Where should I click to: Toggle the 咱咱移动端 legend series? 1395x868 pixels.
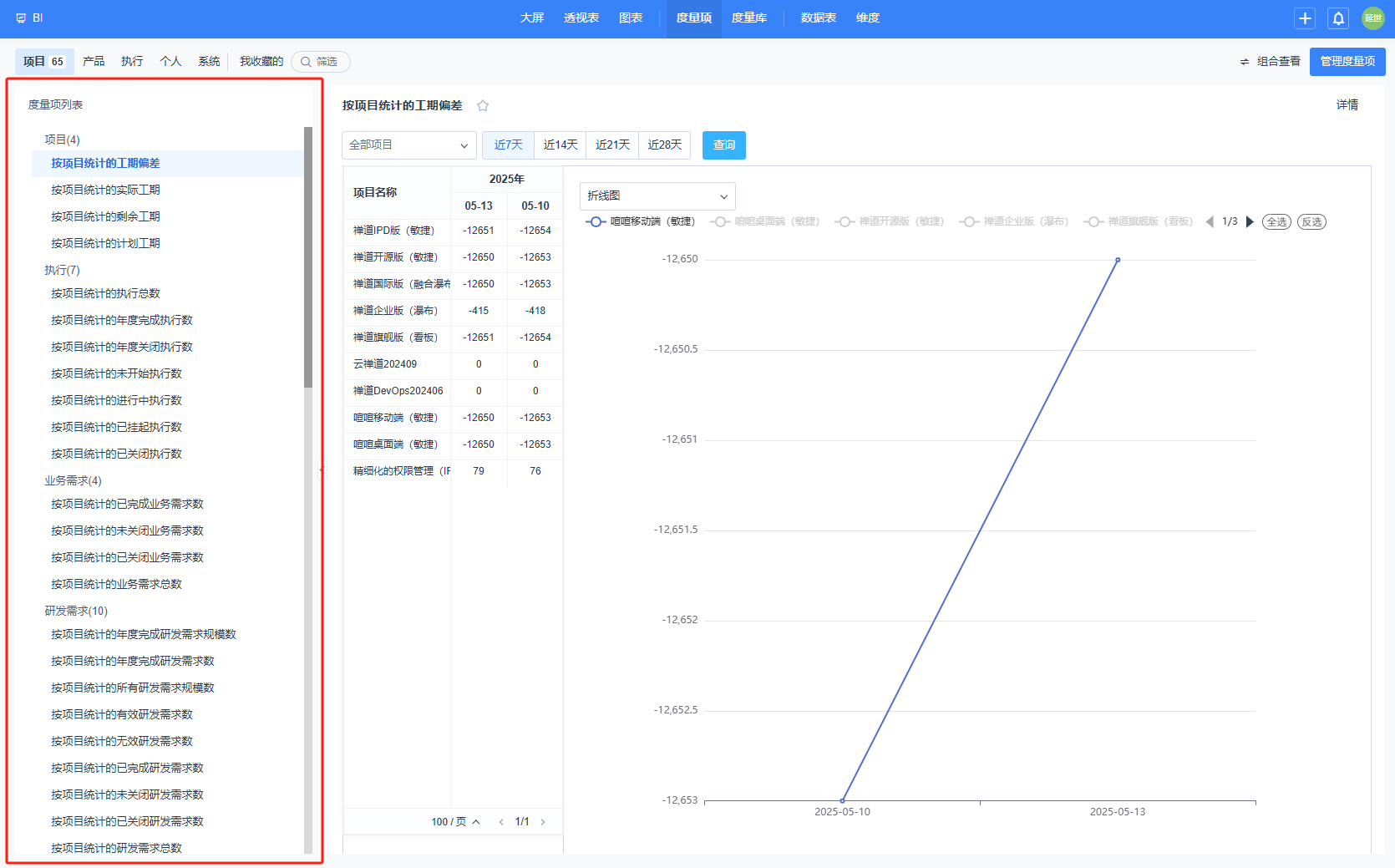pyautogui.click(x=641, y=222)
